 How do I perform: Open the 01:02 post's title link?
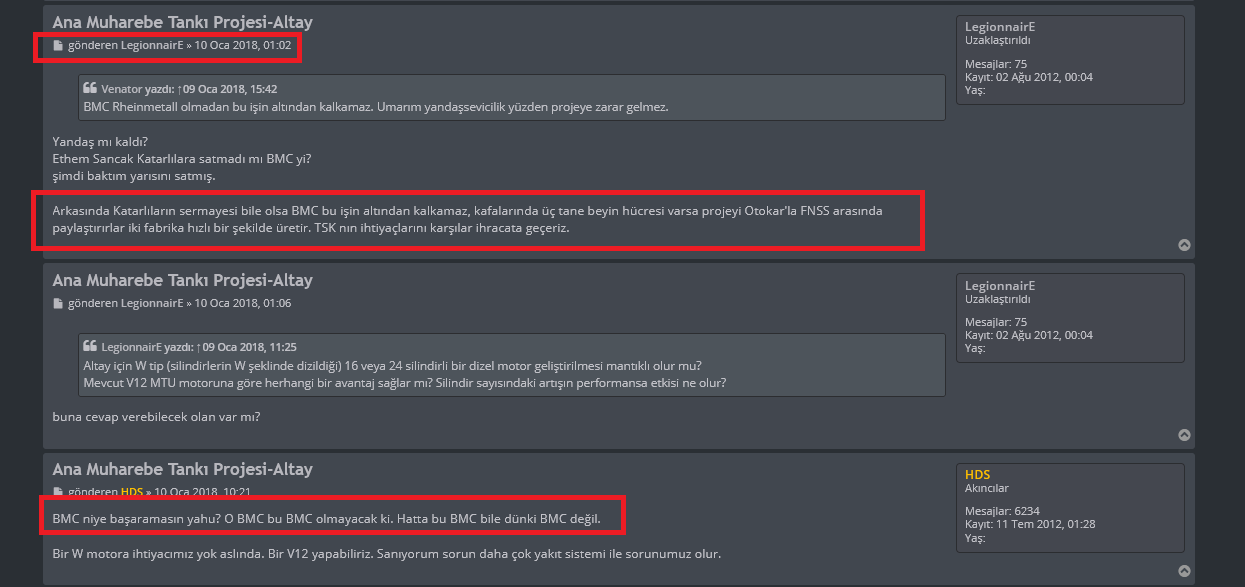(x=182, y=22)
